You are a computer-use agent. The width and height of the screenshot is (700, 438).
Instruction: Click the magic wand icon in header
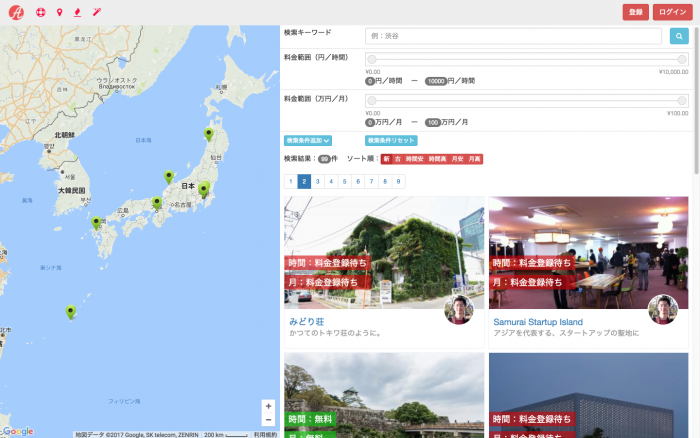click(97, 12)
